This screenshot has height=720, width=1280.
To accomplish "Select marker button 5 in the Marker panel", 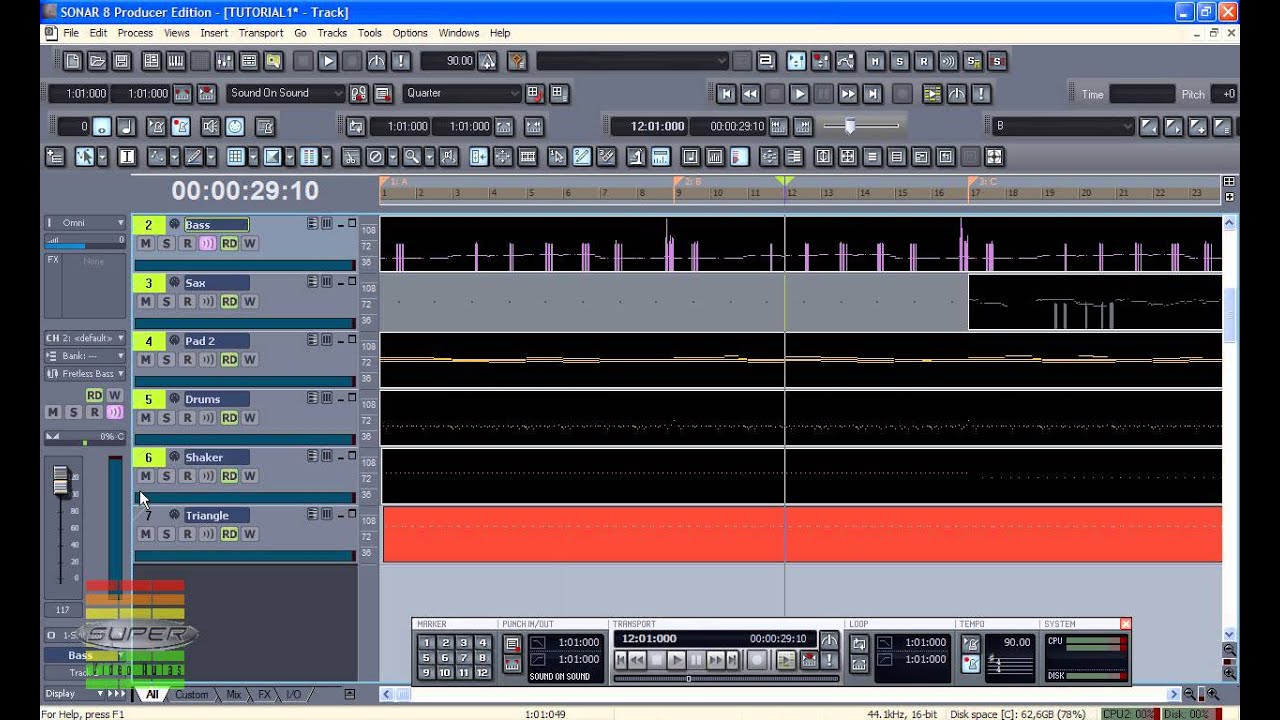I will coord(426,658).
